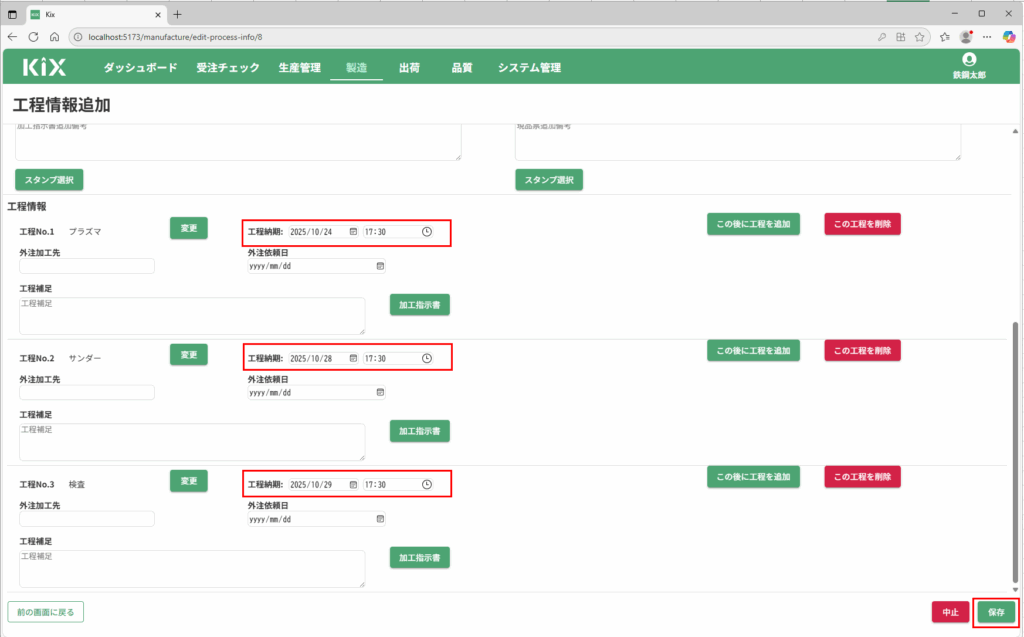Click the 工程補足 textarea for 工程No.3
This screenshot has height=637, width=1024.
pyautogui.click(x=191, y=568)
